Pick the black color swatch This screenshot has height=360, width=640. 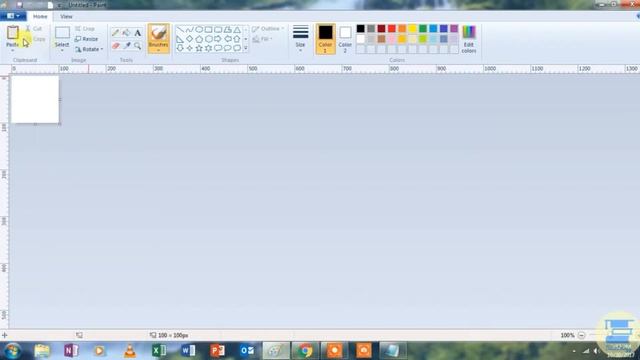[x=360, y=29]
